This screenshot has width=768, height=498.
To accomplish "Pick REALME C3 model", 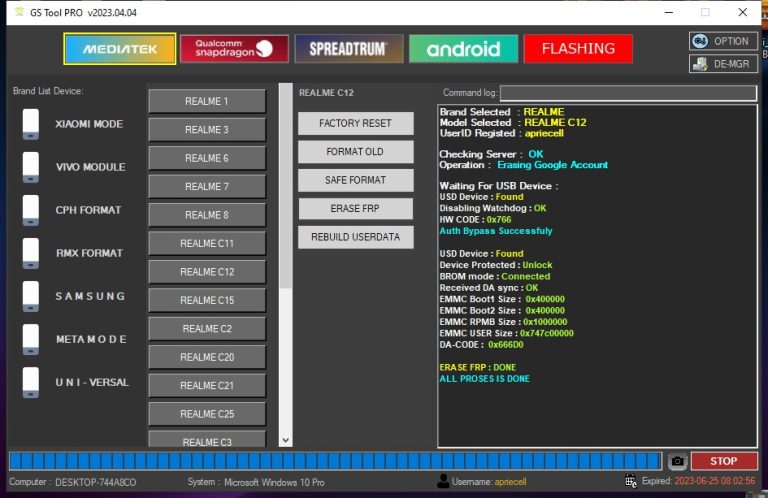I will click(x=207, y=439).
